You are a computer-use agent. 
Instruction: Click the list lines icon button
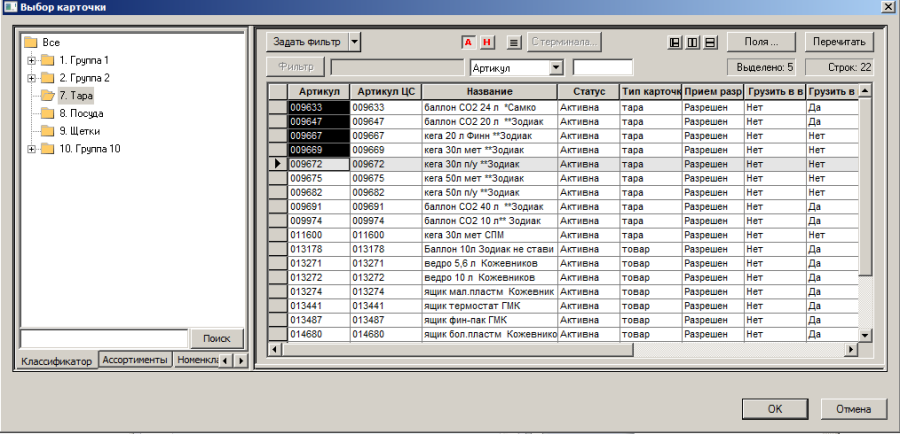click(x=514, y=42)
